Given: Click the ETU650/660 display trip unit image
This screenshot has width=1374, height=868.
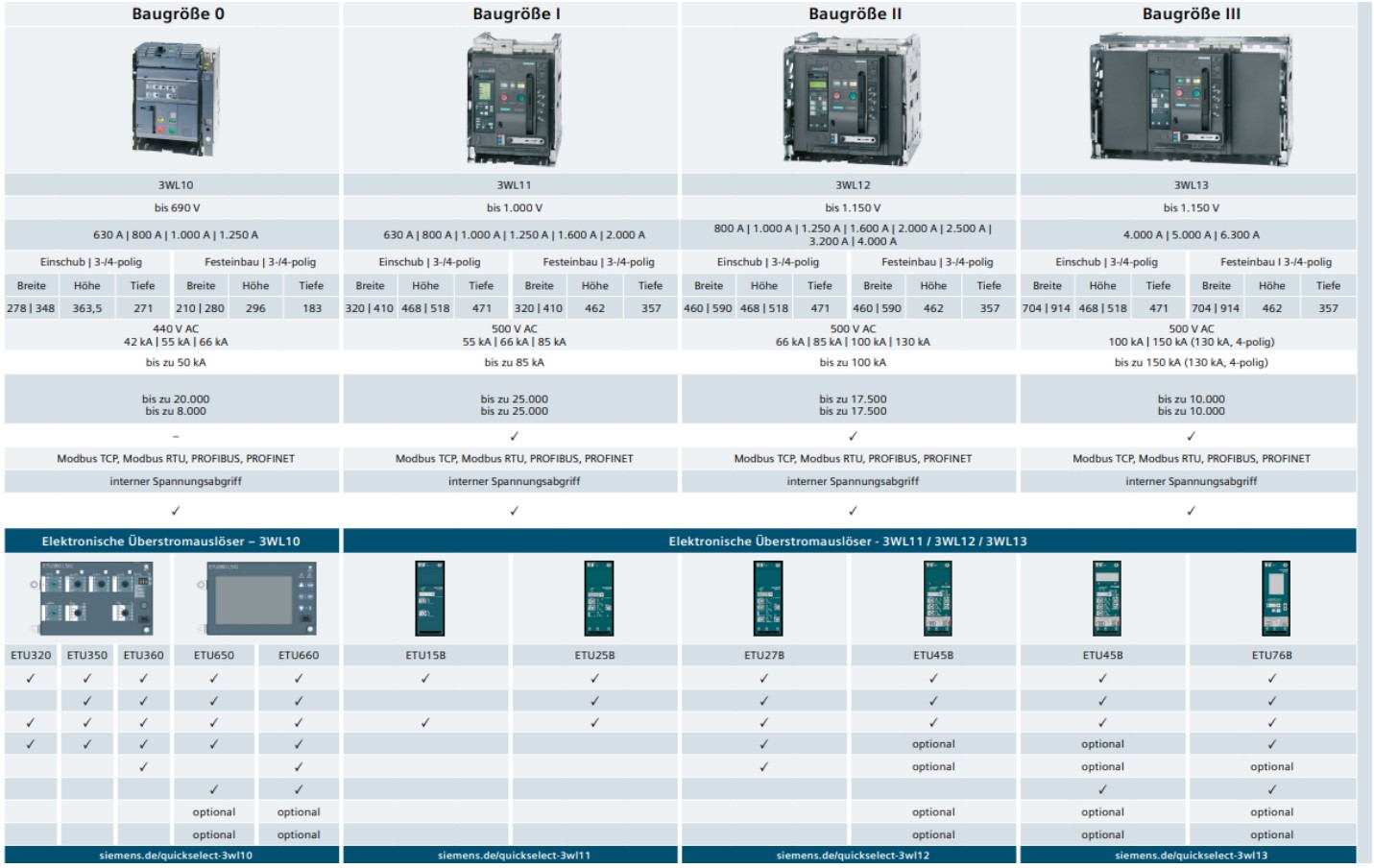Looking at the screenshot, I should [256, 599].
